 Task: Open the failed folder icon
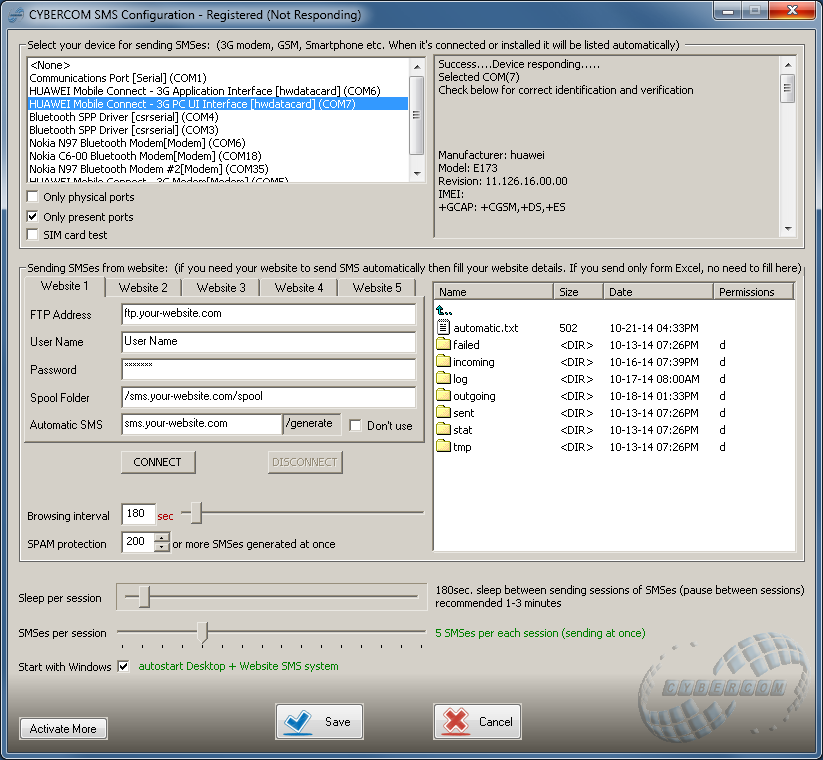click(443, 344)
